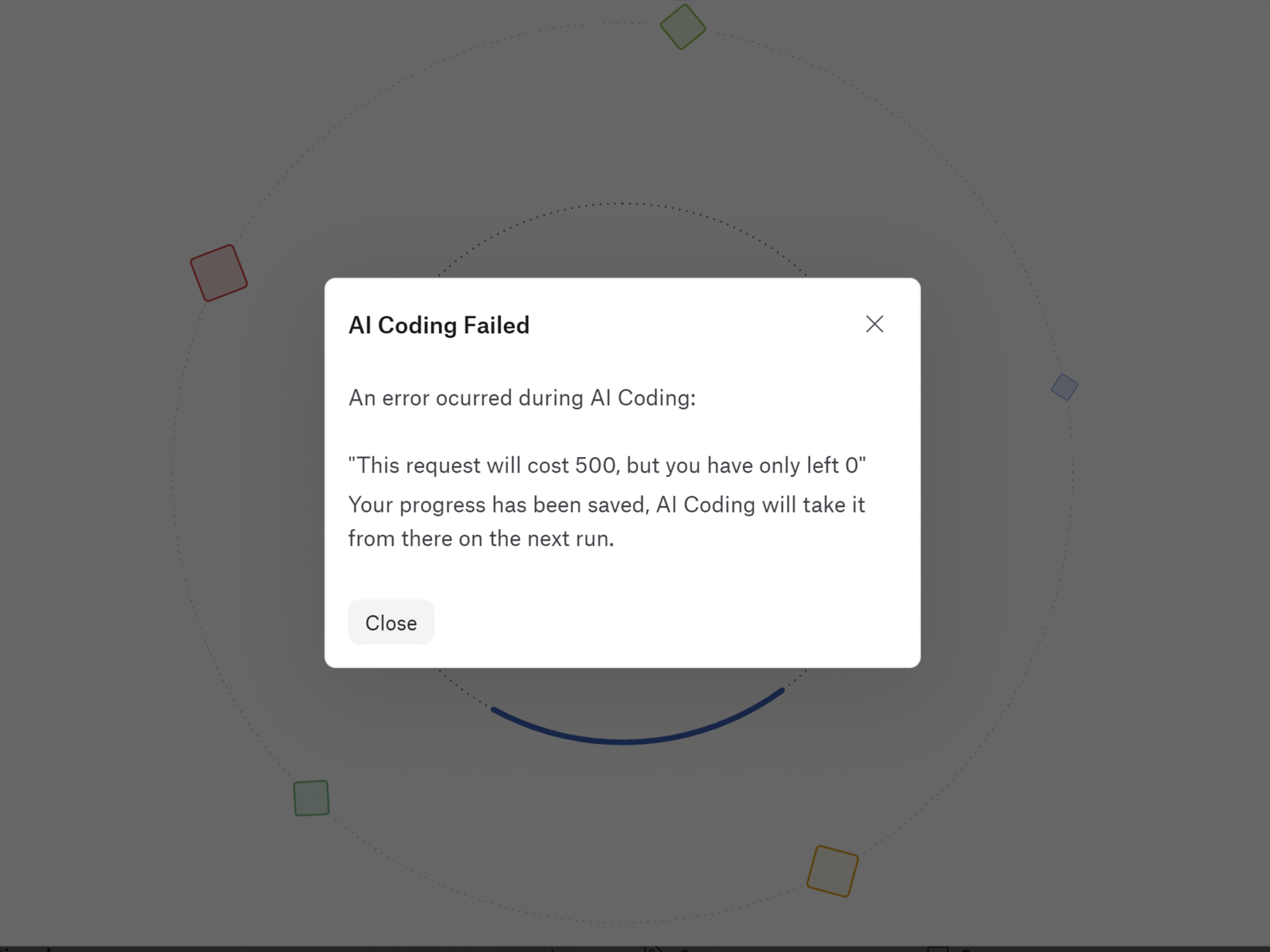Click the "AI Coding Failed" dialog title

[439, 325]
